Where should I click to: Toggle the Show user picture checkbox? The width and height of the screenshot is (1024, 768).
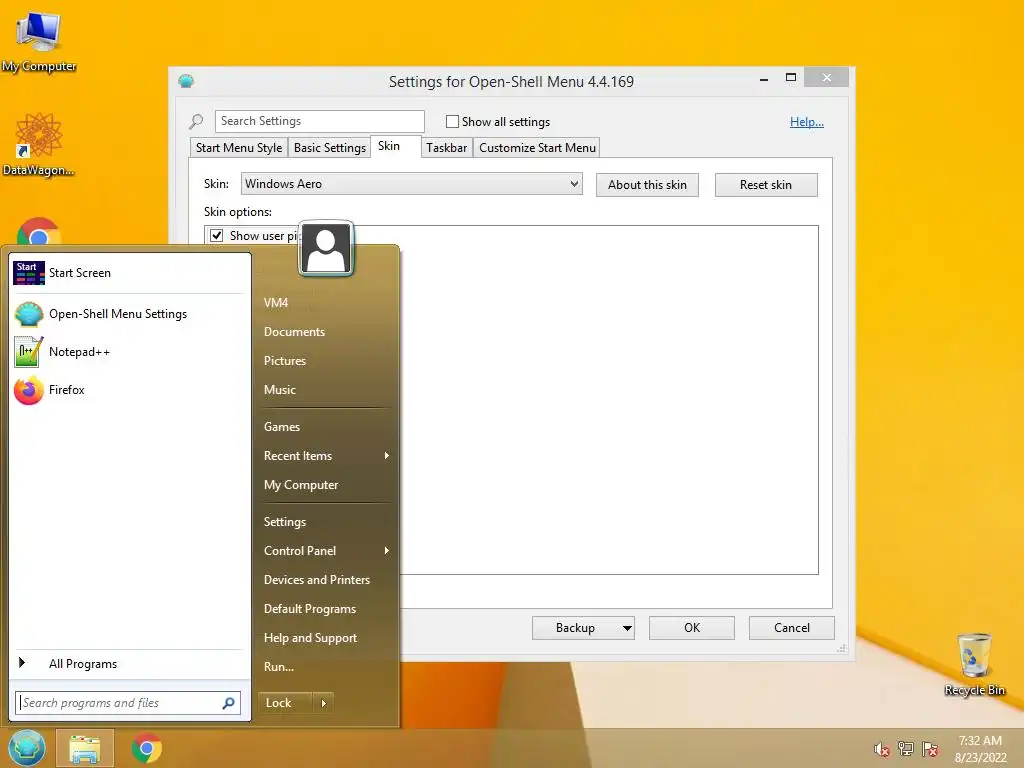point(217,236)
